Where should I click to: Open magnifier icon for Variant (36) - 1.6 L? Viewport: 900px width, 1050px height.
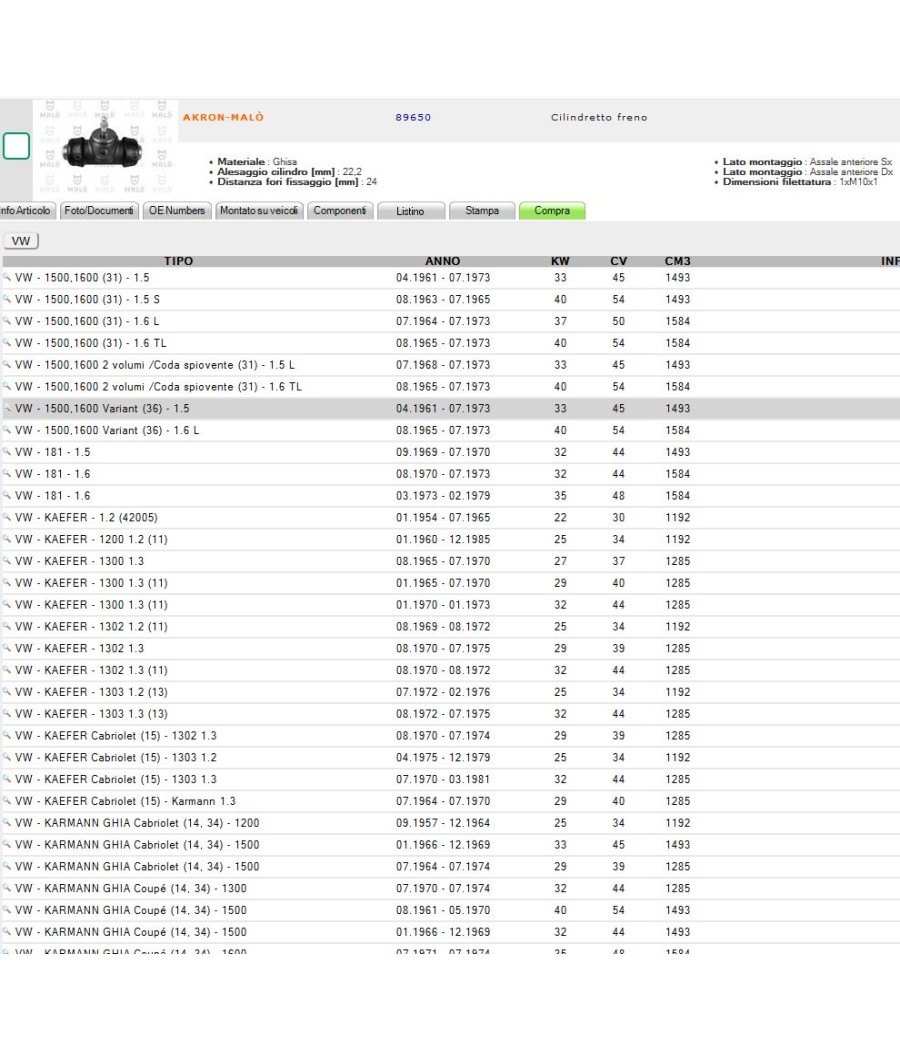7,430
